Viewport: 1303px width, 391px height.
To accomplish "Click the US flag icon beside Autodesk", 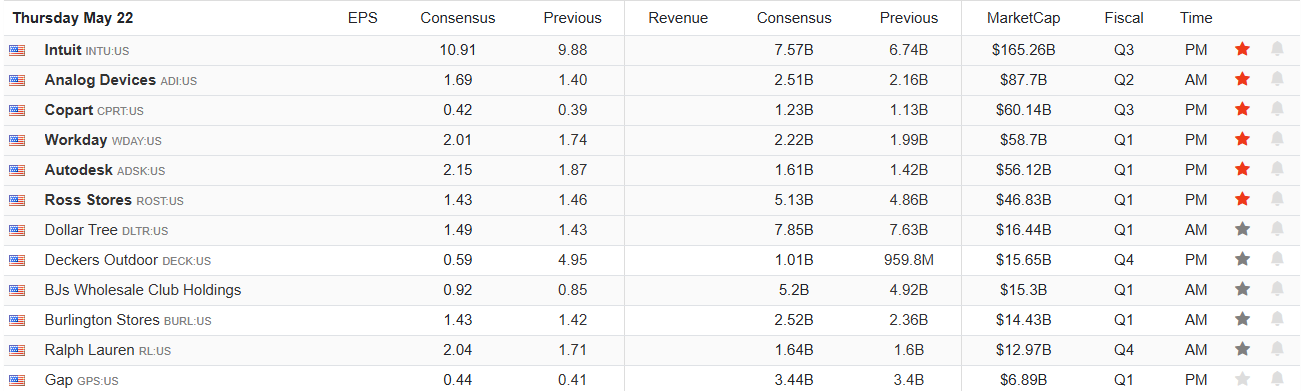I will point(17,170).
